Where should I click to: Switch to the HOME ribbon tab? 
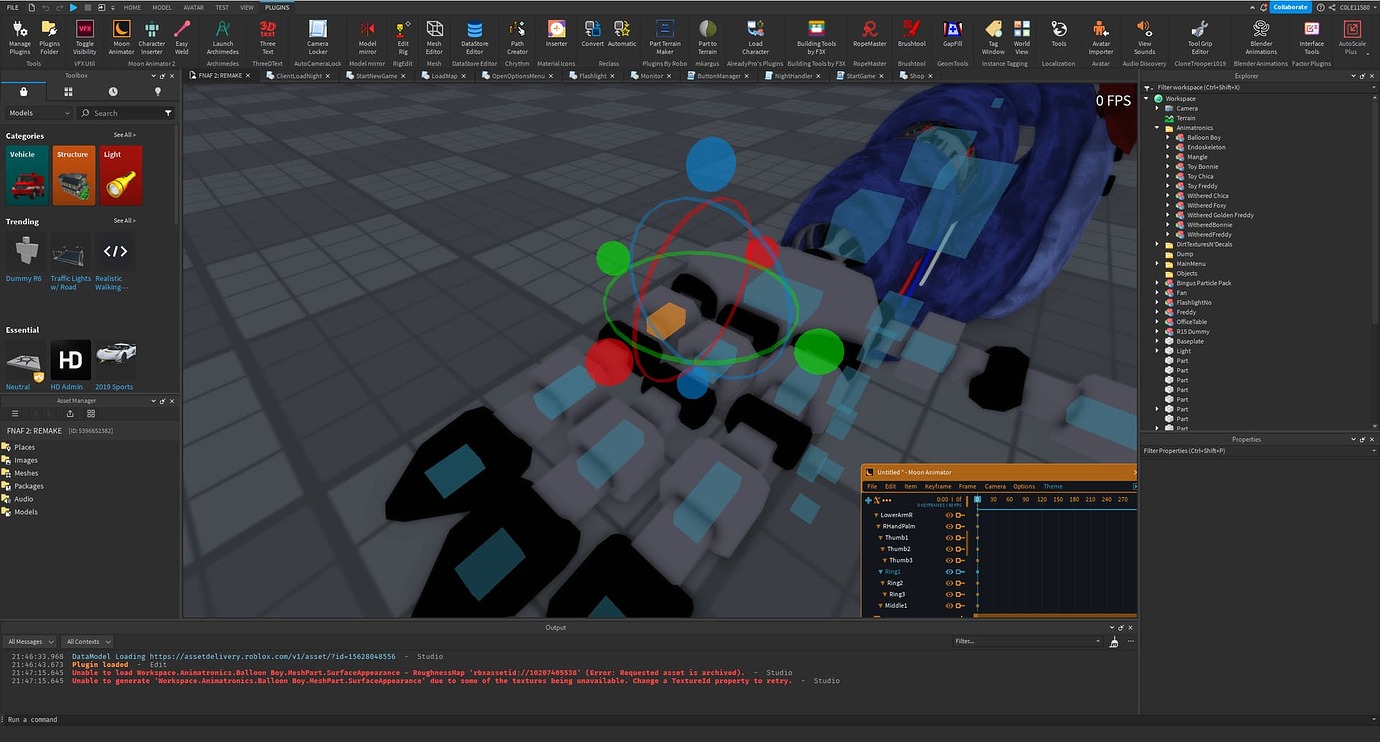click(x=132, y=7)
